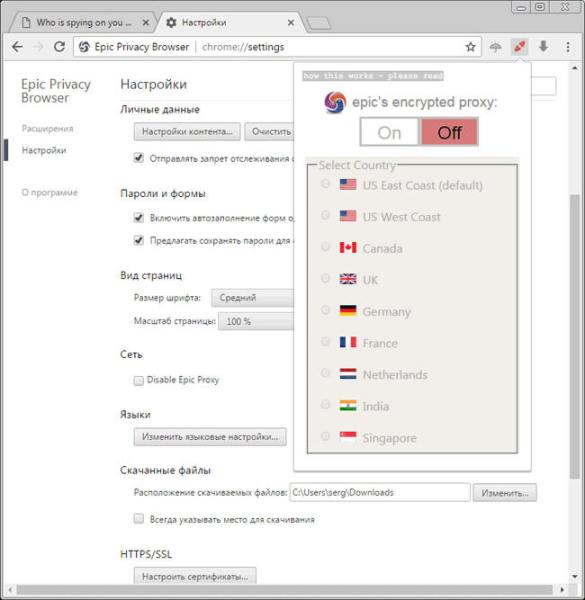Click the vertical scrollbar thumb

574,337
